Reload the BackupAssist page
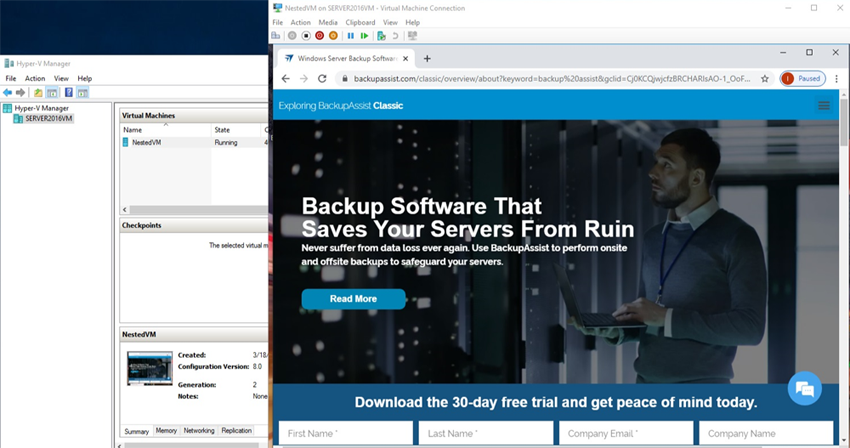The height and width of the screenshot is (448, 850). click(322, 79)
